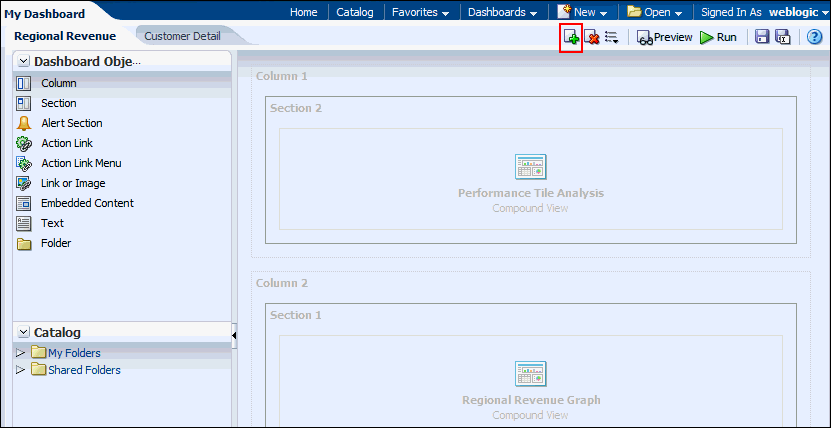
Task: Click the Text label in objects list
Action: coord(52,224)
